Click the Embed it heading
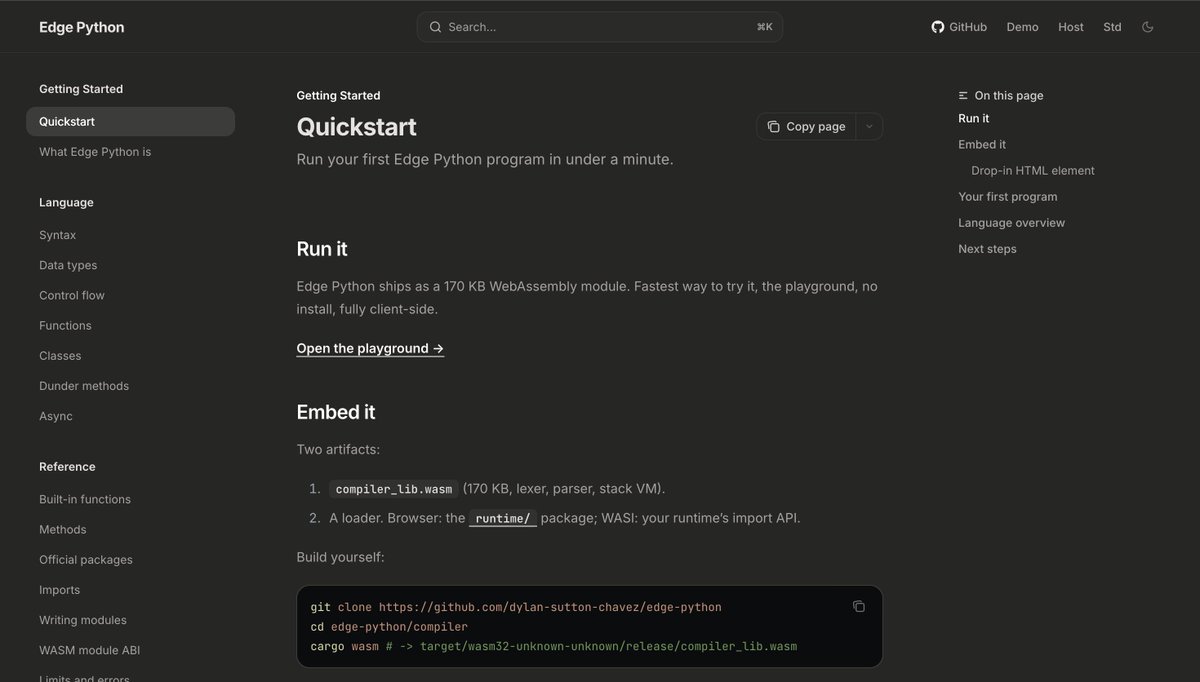 click(x=336, y=412)
